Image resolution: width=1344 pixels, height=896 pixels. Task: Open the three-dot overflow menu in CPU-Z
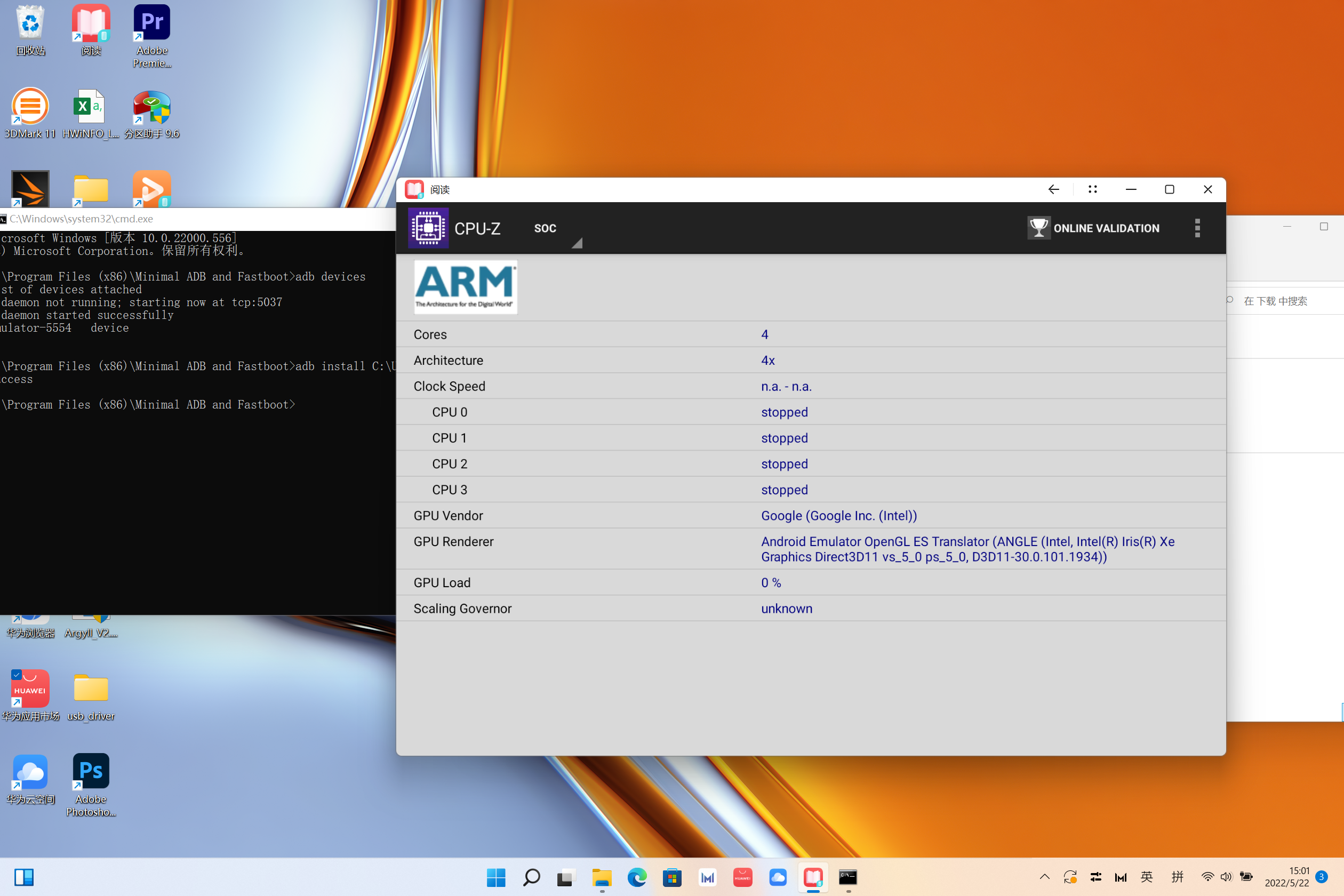(1197, 228)
